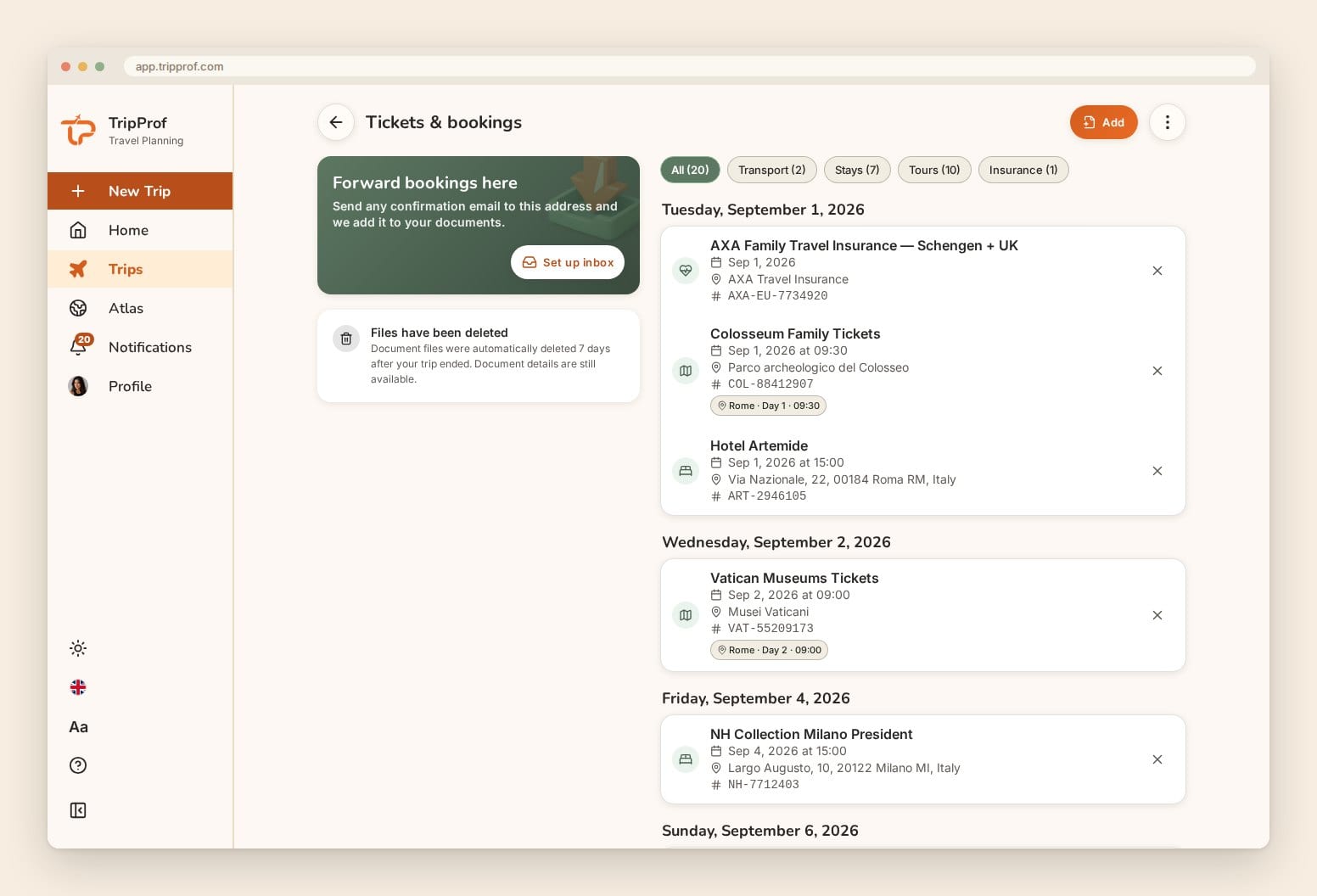Open the three-dot more options menu
Image resolution: width=1317 pixels, height=896 pixels.
coord(1168,122)
